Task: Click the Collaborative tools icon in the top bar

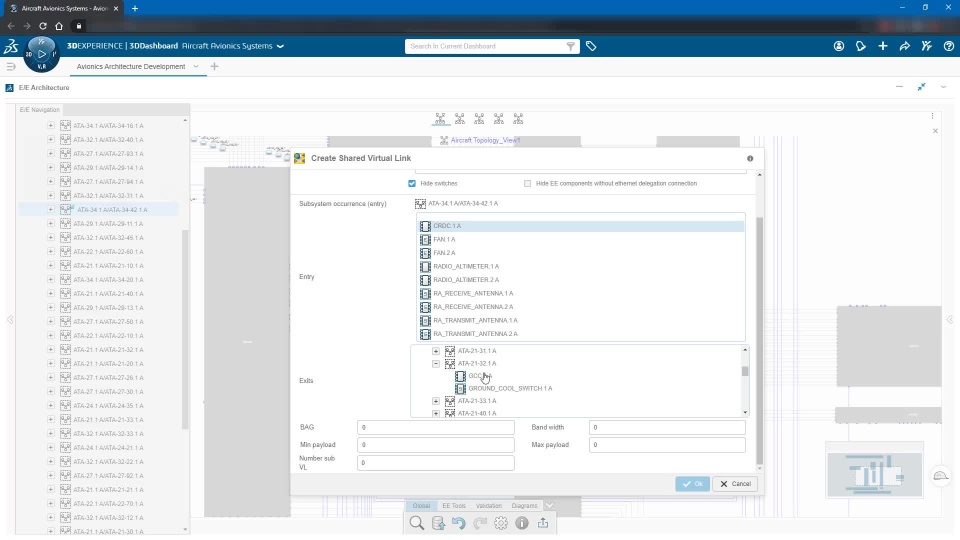Action: coord(926,46)
